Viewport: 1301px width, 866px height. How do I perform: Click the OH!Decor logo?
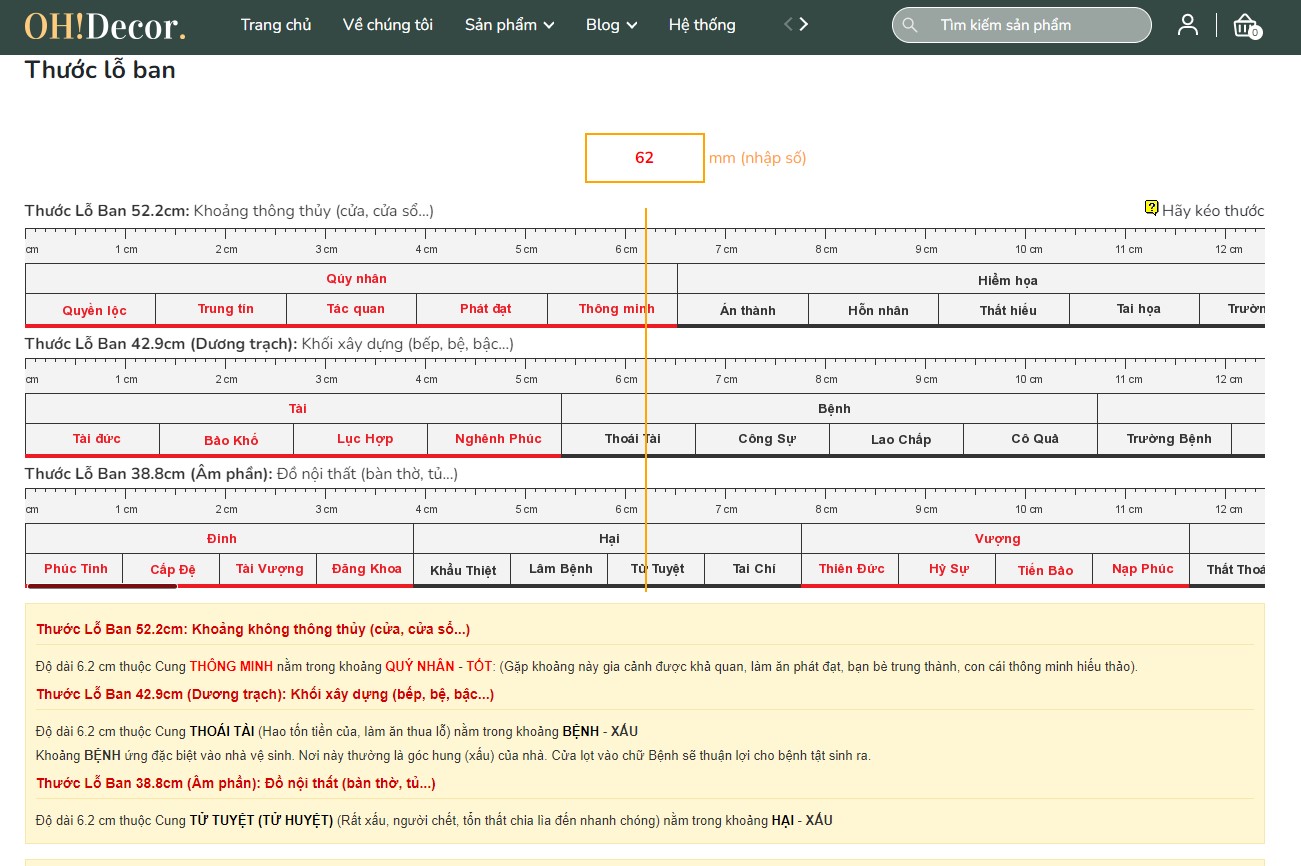click(x=105, y=26)
